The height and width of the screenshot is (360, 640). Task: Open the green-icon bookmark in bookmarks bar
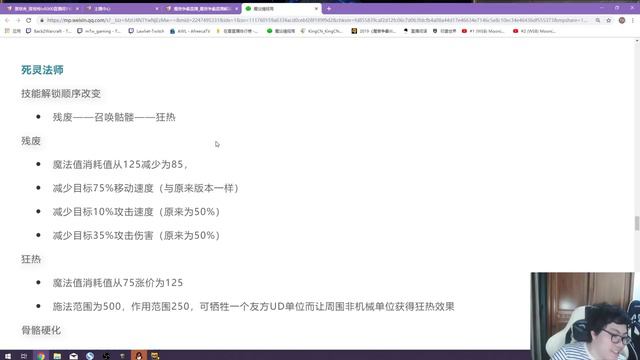[281, 31]
